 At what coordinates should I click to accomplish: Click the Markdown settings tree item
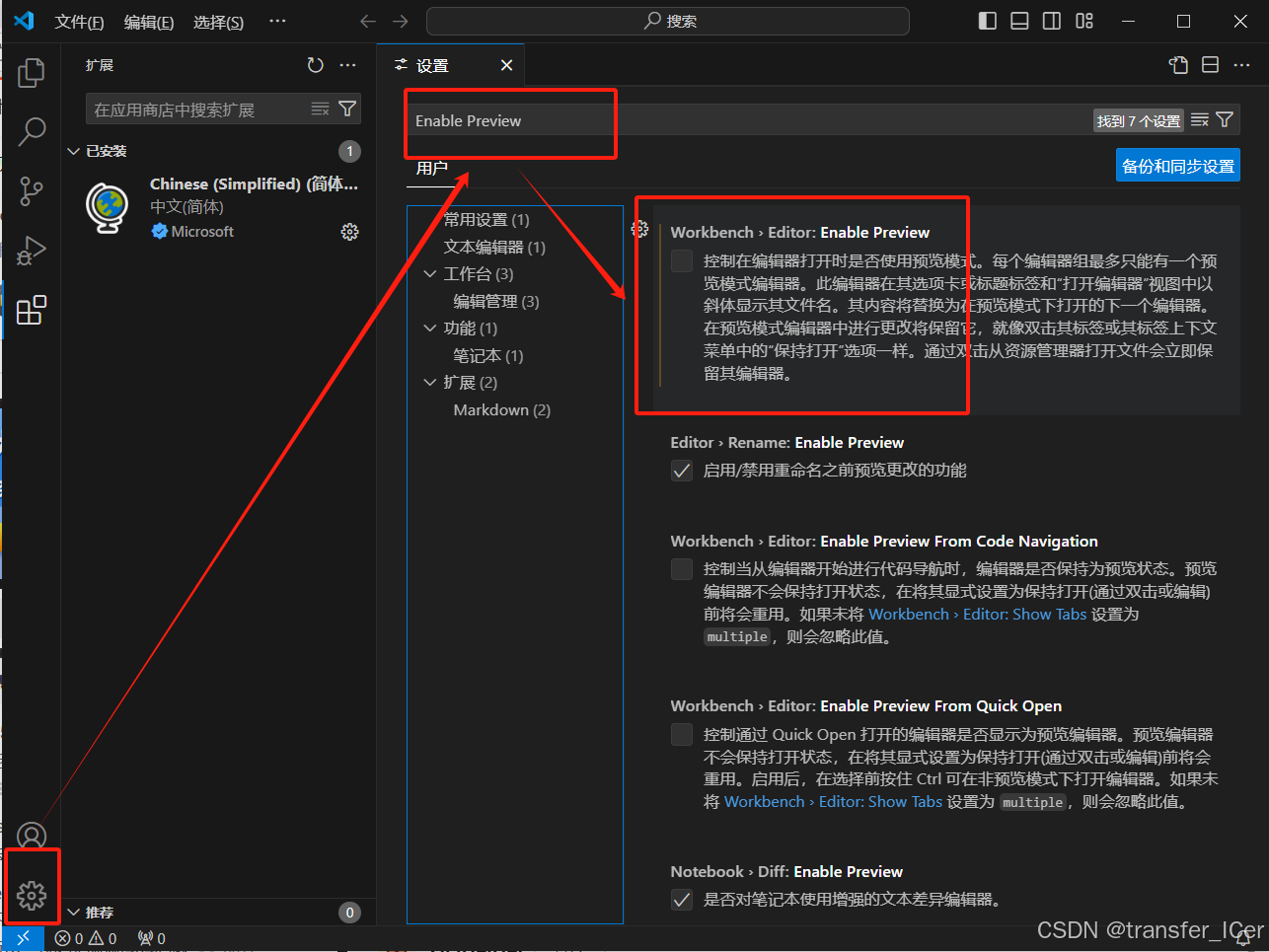501,409
